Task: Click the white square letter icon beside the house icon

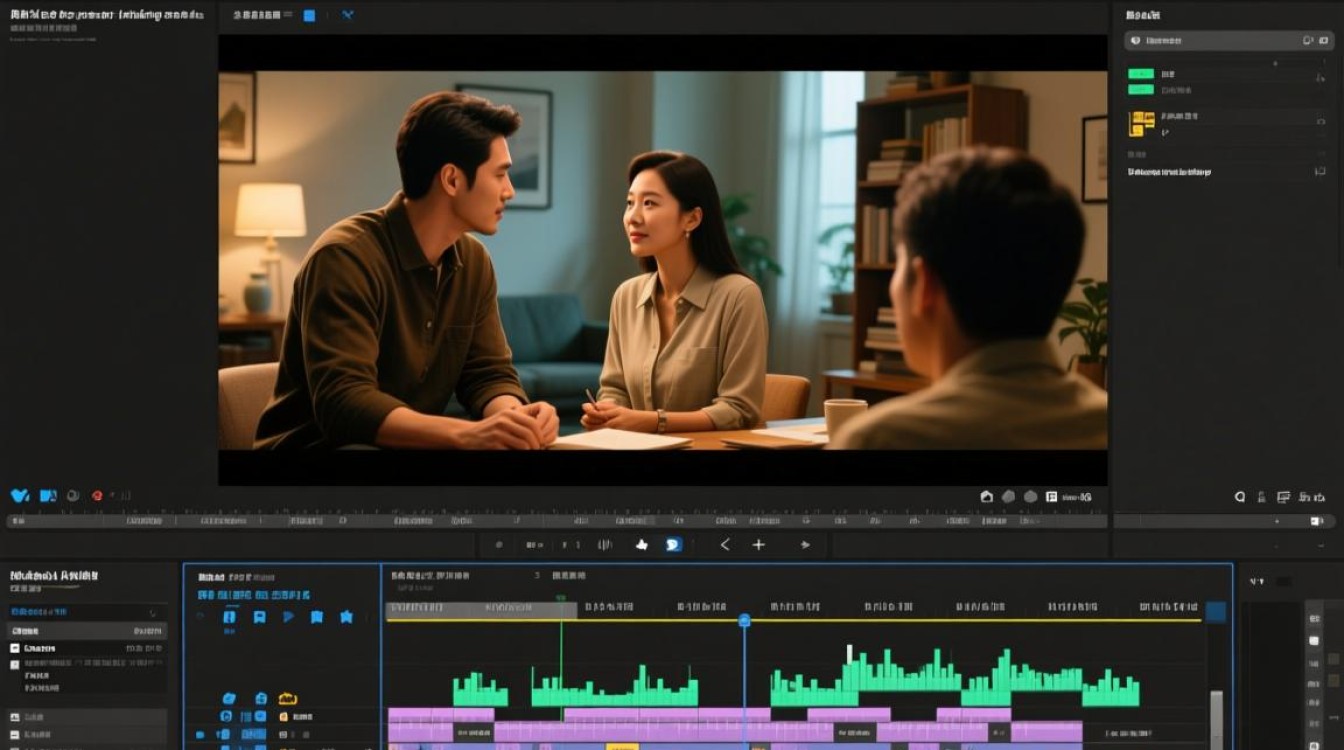Action: coord(1051,496)
